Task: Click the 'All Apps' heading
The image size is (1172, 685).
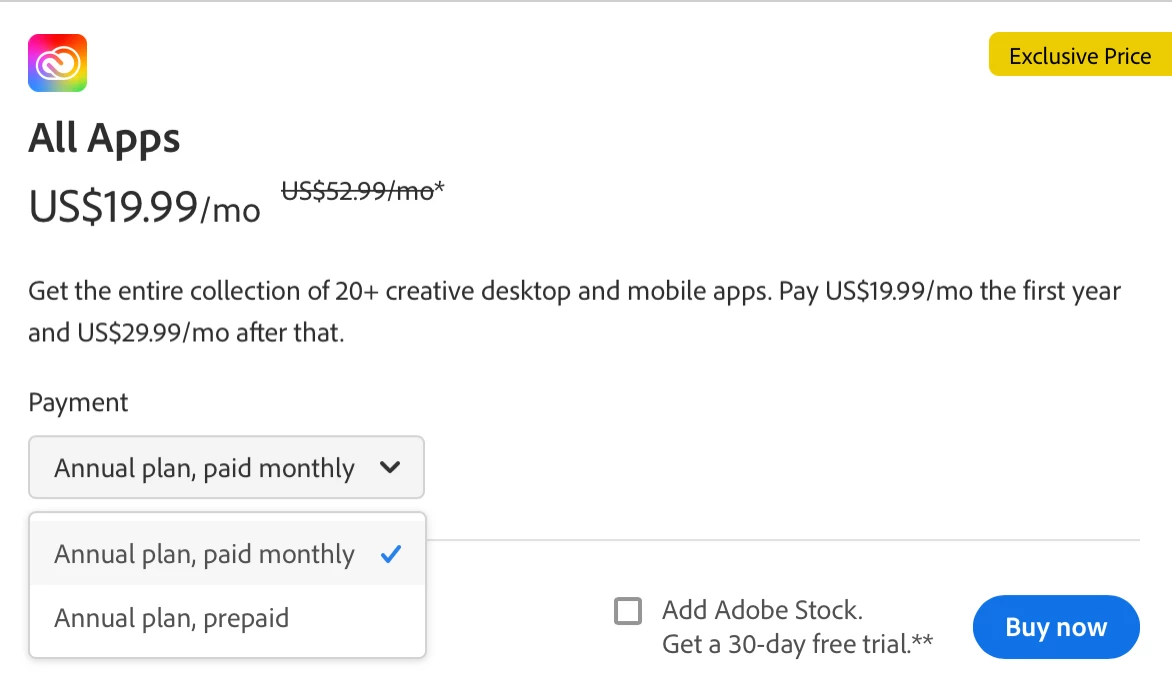Action: [x=104, y=138]
